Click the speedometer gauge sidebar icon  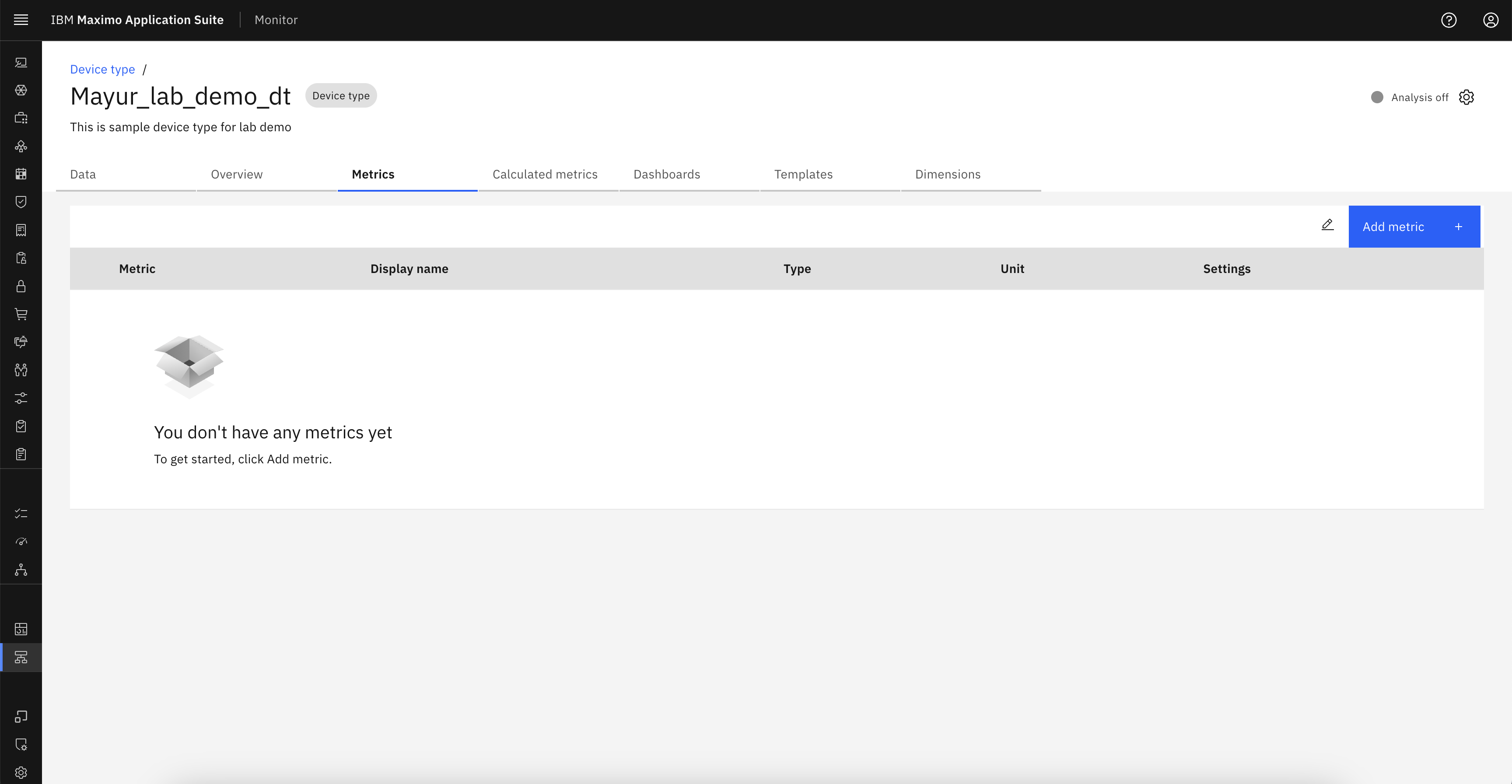[21, 541]
